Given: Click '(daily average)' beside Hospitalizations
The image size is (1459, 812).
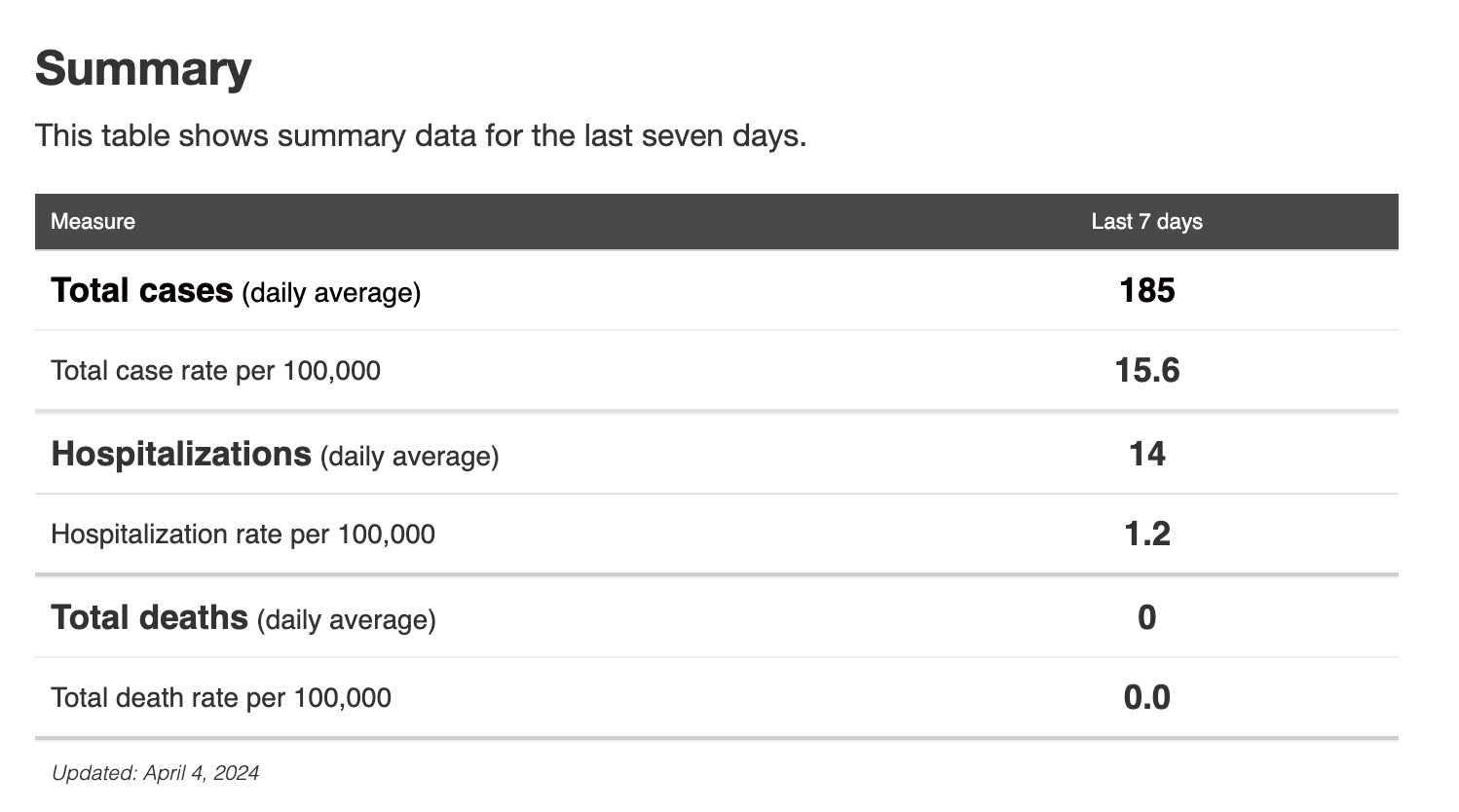Looking at the screenshot, I should pyautogui.click(x=409, y=457).
